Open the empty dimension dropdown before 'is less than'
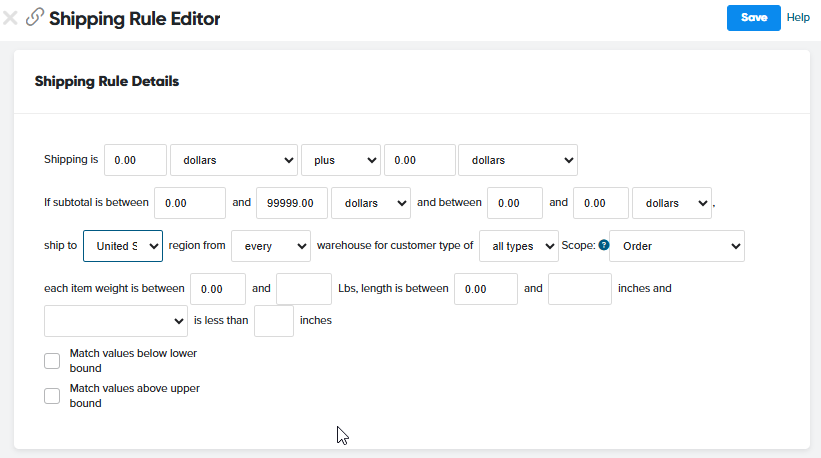This screenshot has width=821, height=458. tap(116, 321)
